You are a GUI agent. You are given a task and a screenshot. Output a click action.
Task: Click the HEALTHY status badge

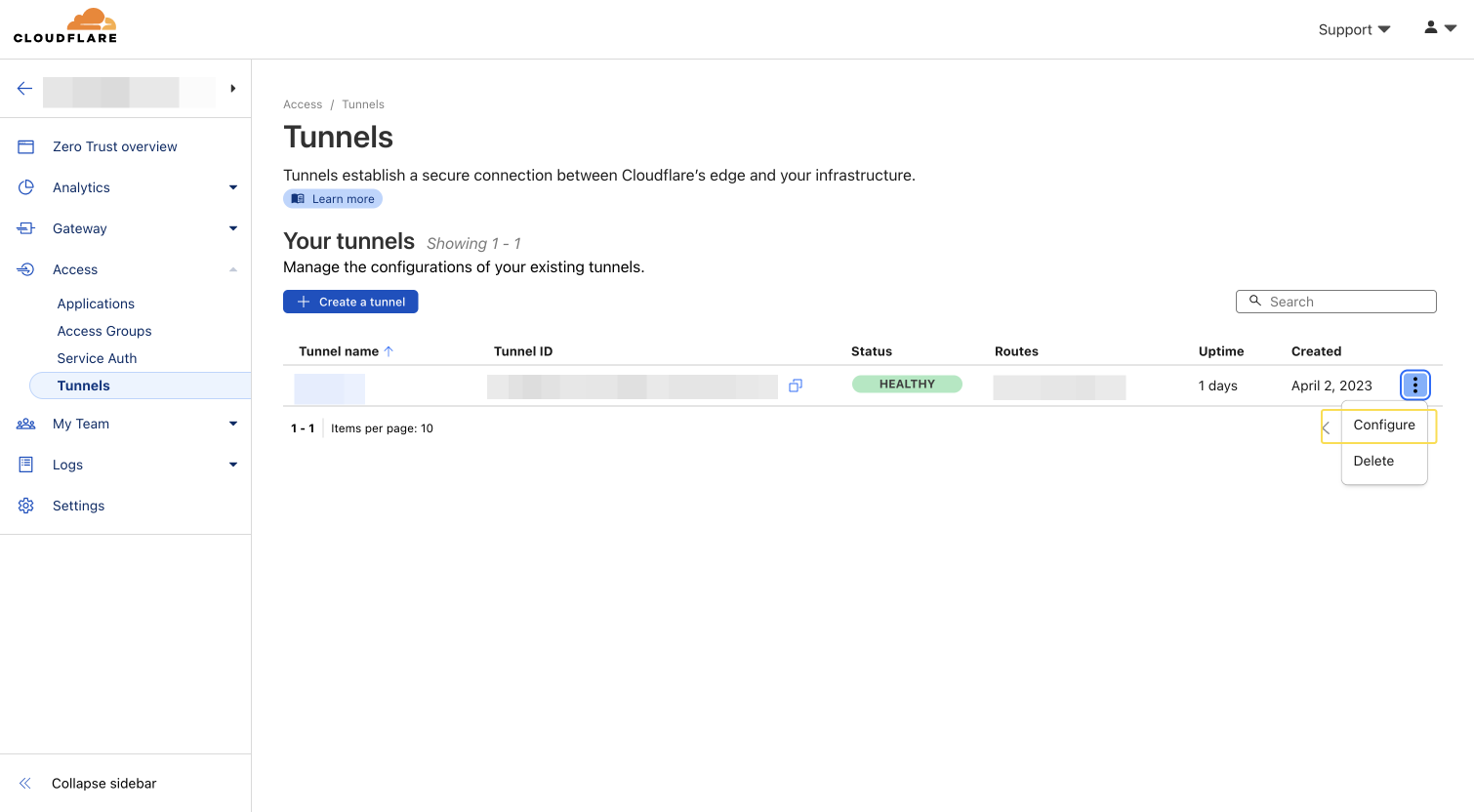coord(907,385)
